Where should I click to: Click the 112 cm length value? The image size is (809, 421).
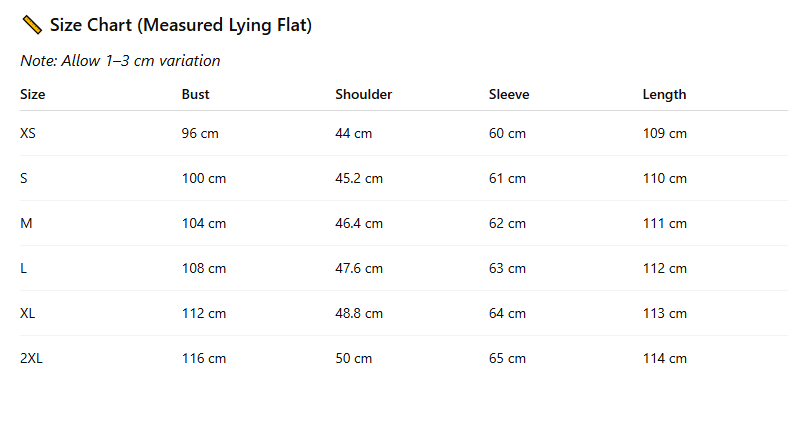[665, 268]
